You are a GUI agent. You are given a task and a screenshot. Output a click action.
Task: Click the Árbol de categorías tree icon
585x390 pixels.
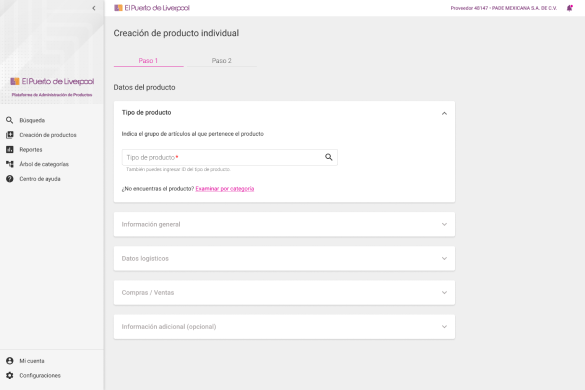[10, 164]
